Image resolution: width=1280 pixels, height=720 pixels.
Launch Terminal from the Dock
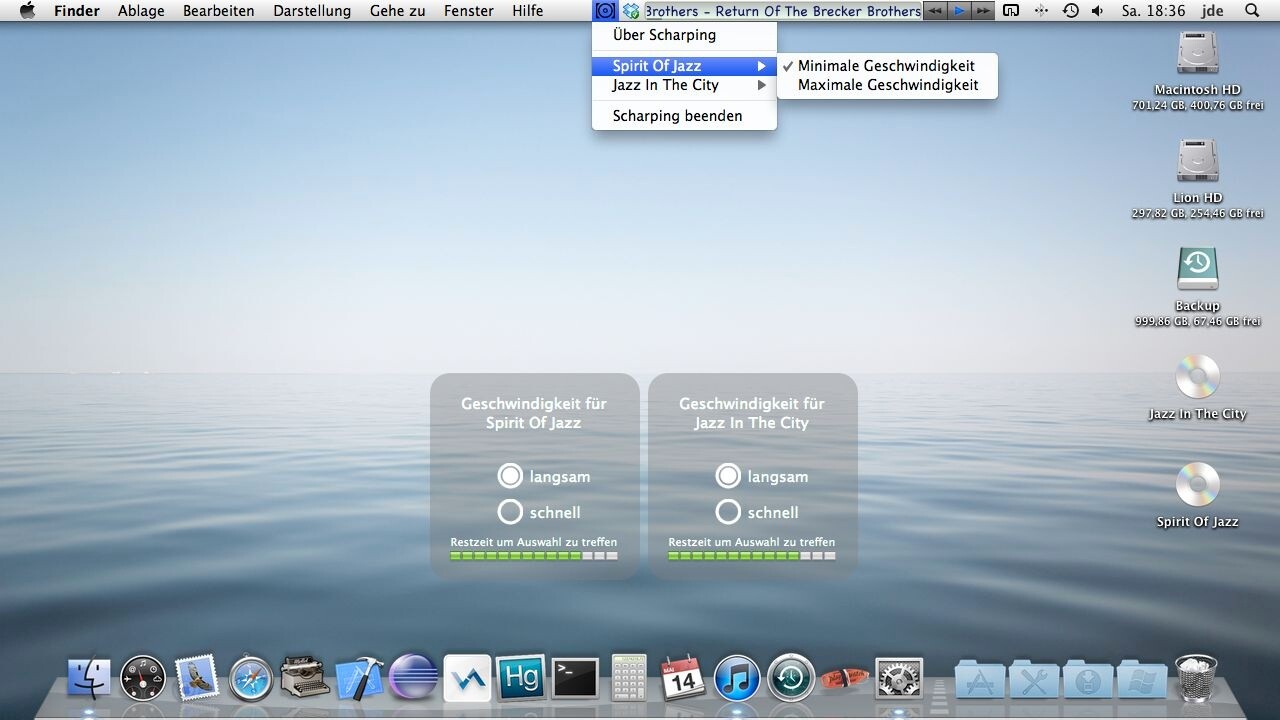click(575, 678)
